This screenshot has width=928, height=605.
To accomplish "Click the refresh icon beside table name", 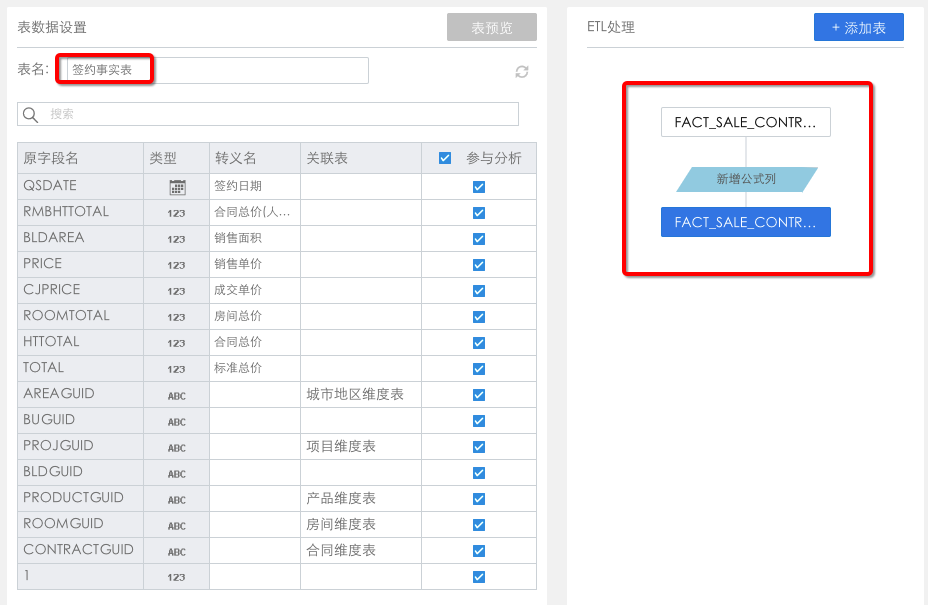I will pos(521,72).
